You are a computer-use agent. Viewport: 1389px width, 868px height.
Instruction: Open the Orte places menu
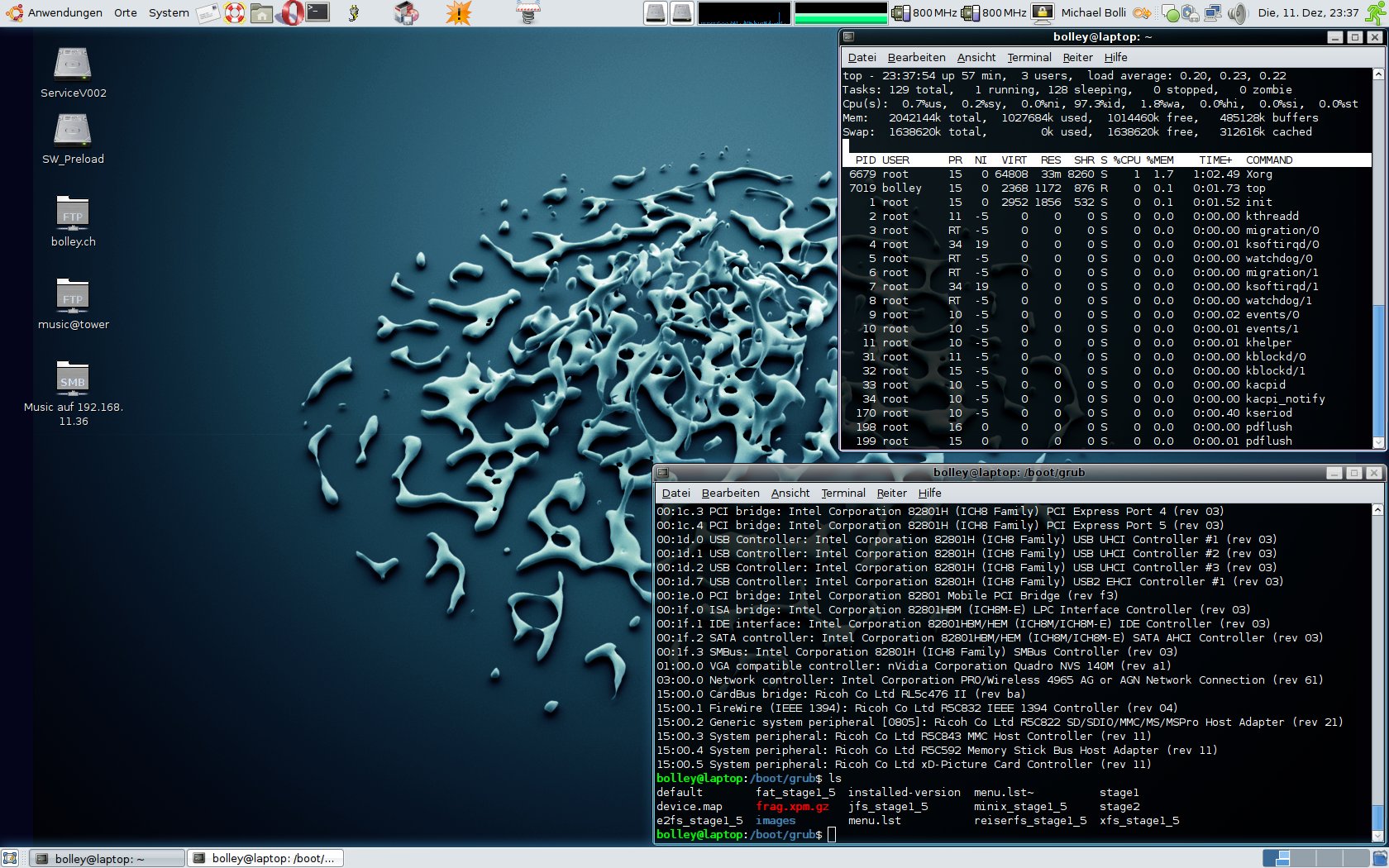pos(126,12)
